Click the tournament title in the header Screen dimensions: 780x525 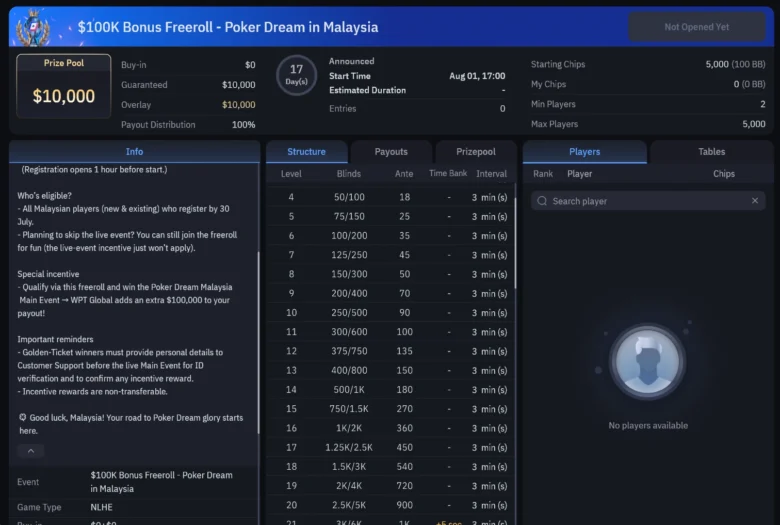228,27
